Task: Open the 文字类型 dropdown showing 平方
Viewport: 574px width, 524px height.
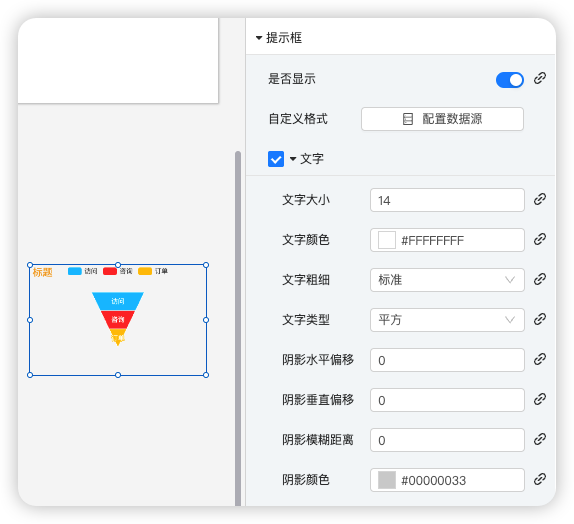Action: click(x=447, y=320)
